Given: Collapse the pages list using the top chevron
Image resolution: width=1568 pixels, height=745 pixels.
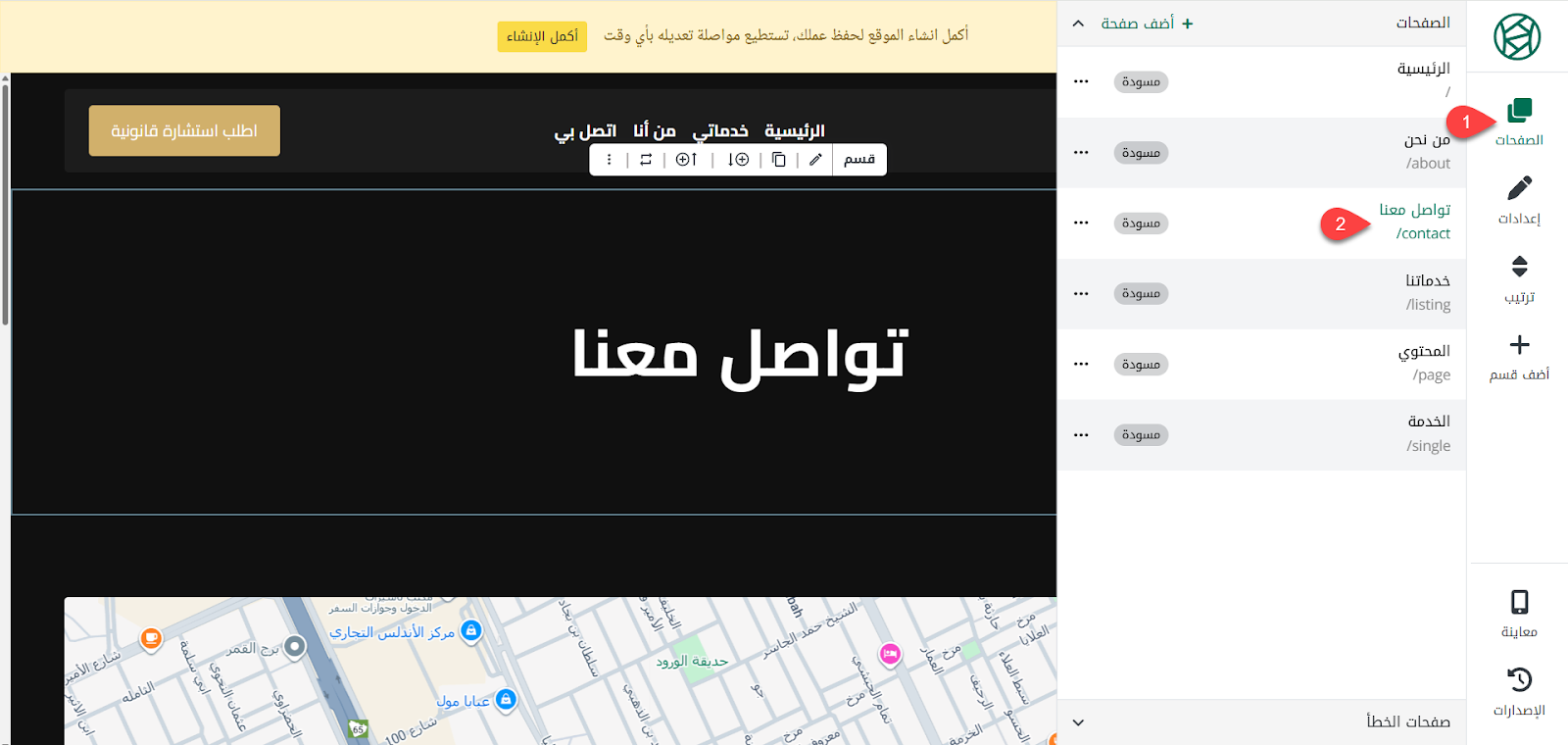Looking at the screenshot, I should pyautogui.click(x=1078, y=24).
